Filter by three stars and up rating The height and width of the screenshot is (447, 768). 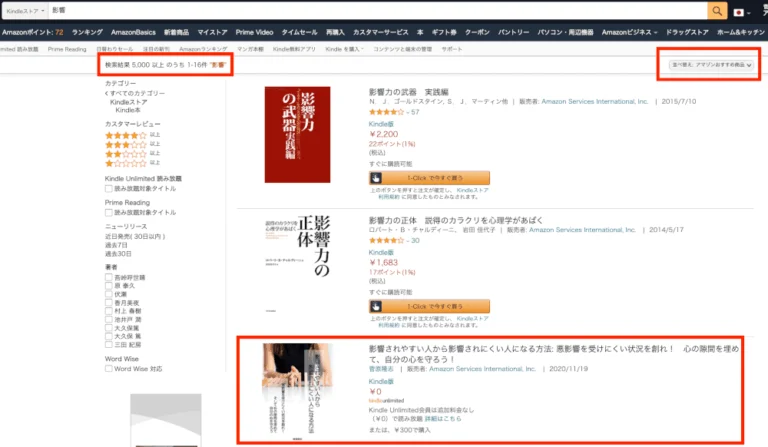click(x=125, y=144)
